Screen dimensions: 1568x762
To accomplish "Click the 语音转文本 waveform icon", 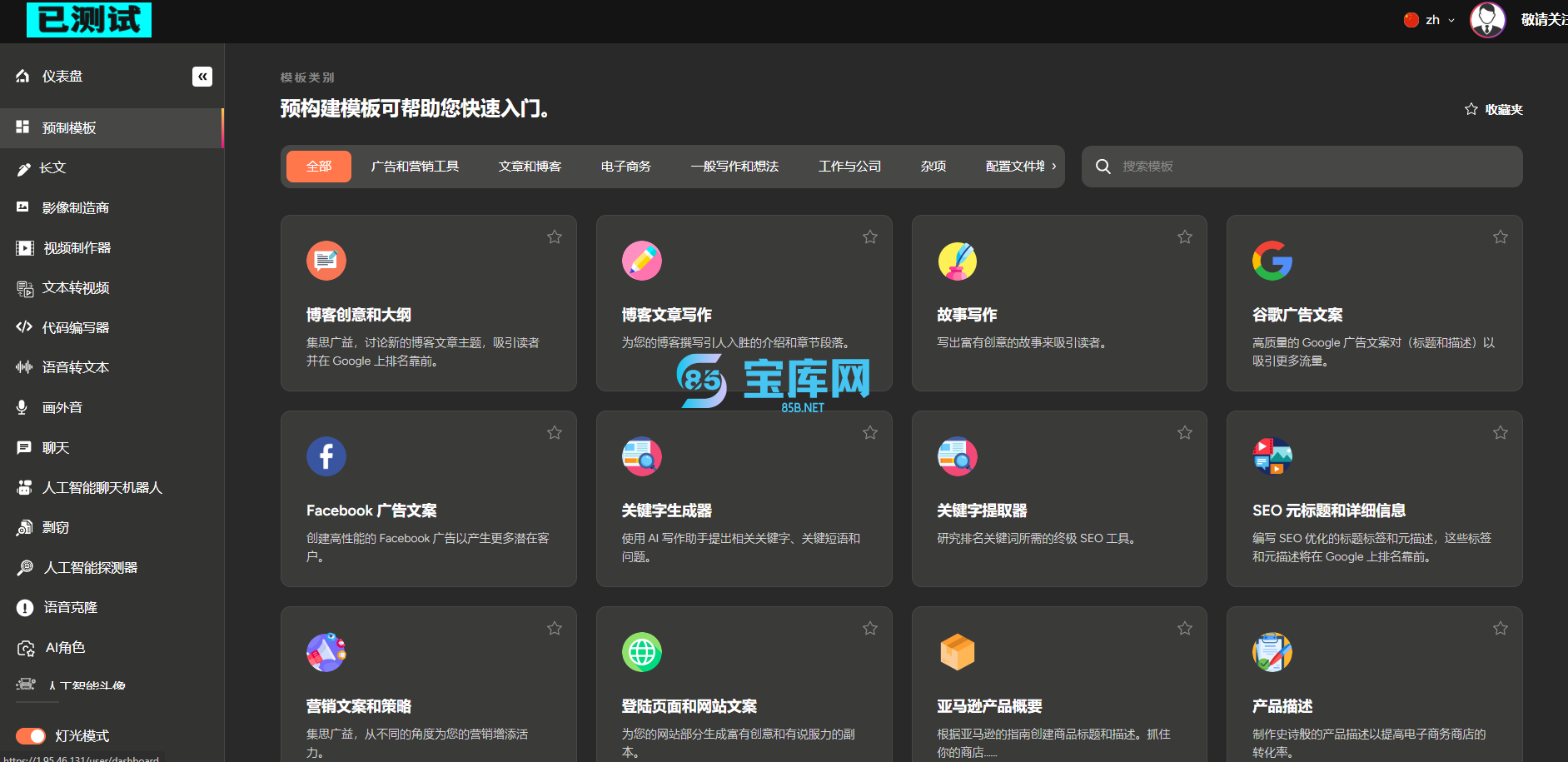I will [x=24, y=367].
